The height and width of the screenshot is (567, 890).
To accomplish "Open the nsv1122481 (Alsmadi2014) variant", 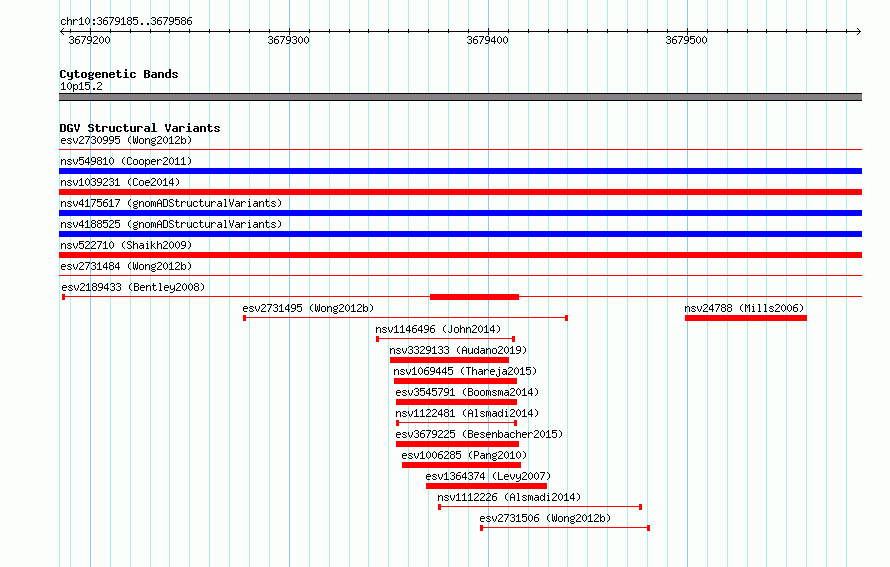I will pos(467,413).
